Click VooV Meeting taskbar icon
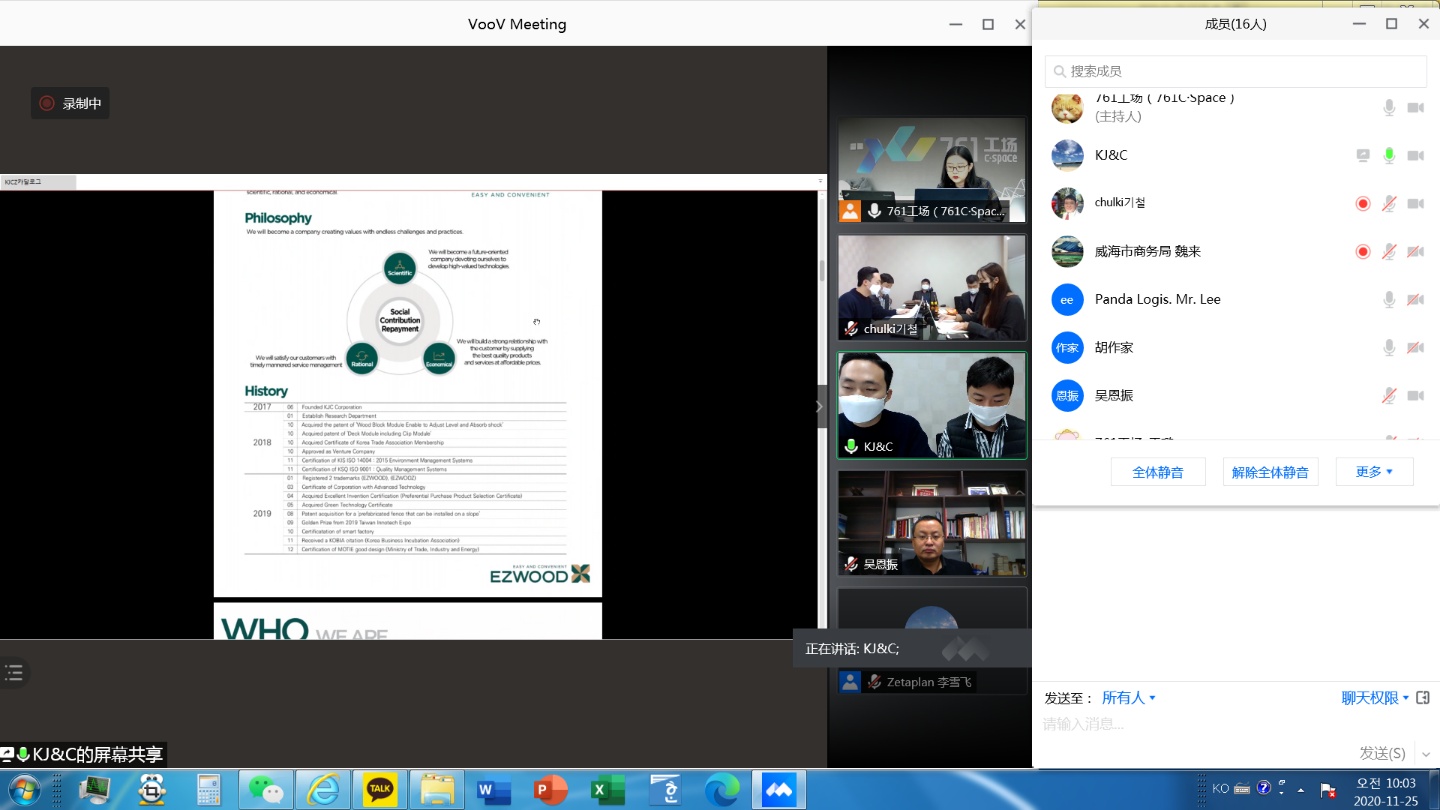This screenshot has height=810, width=1440. [779, 790]
